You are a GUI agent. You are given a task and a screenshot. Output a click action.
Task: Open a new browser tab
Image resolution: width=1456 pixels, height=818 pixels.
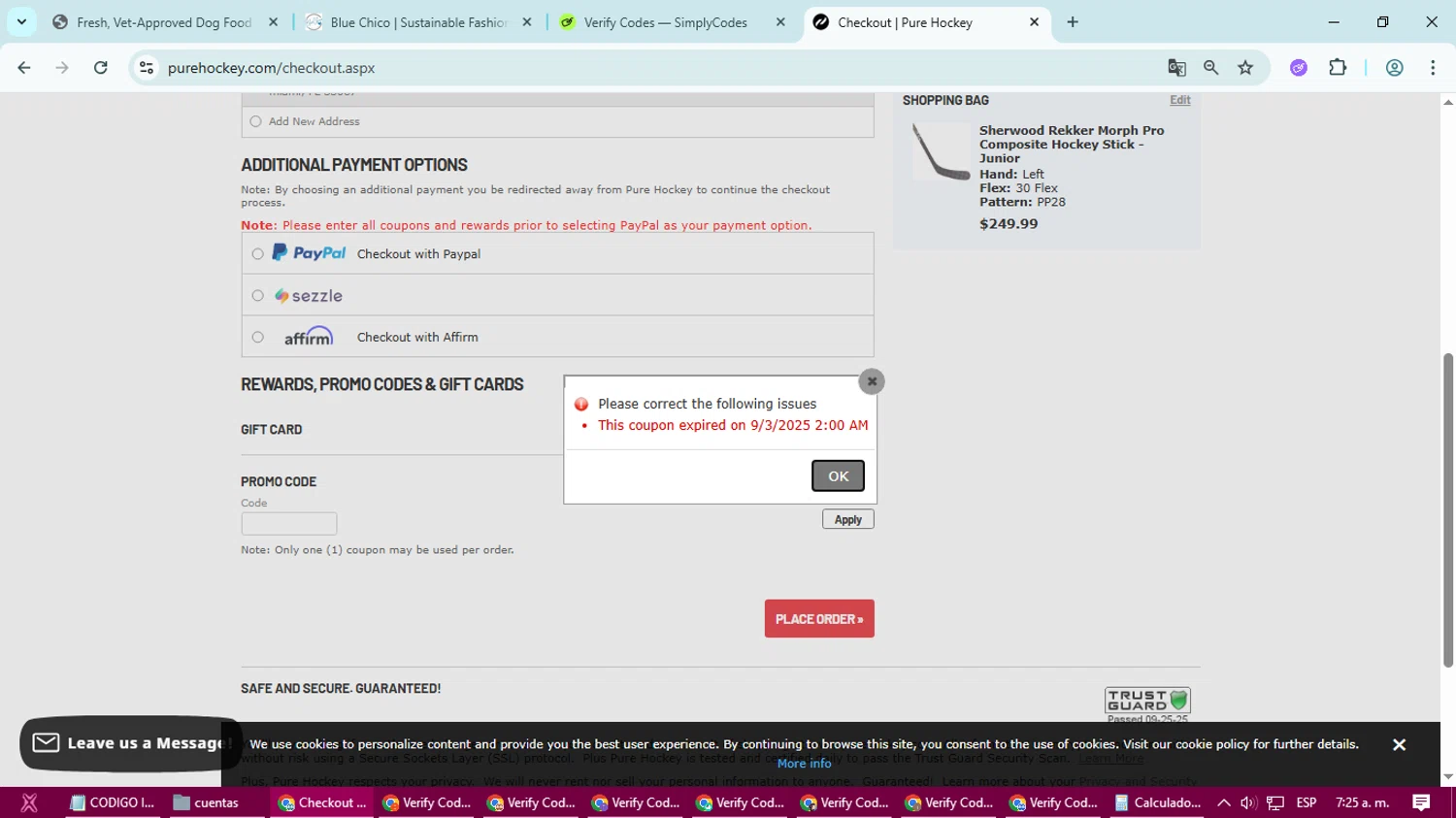point(1073,22)
